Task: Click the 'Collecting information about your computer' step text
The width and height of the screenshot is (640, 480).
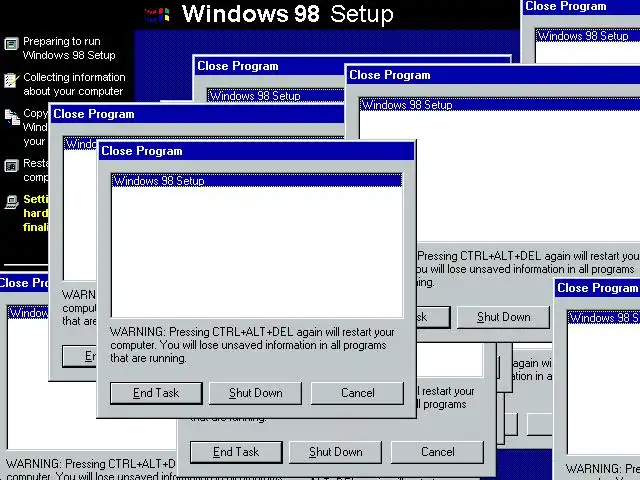Action: [74, 84]
